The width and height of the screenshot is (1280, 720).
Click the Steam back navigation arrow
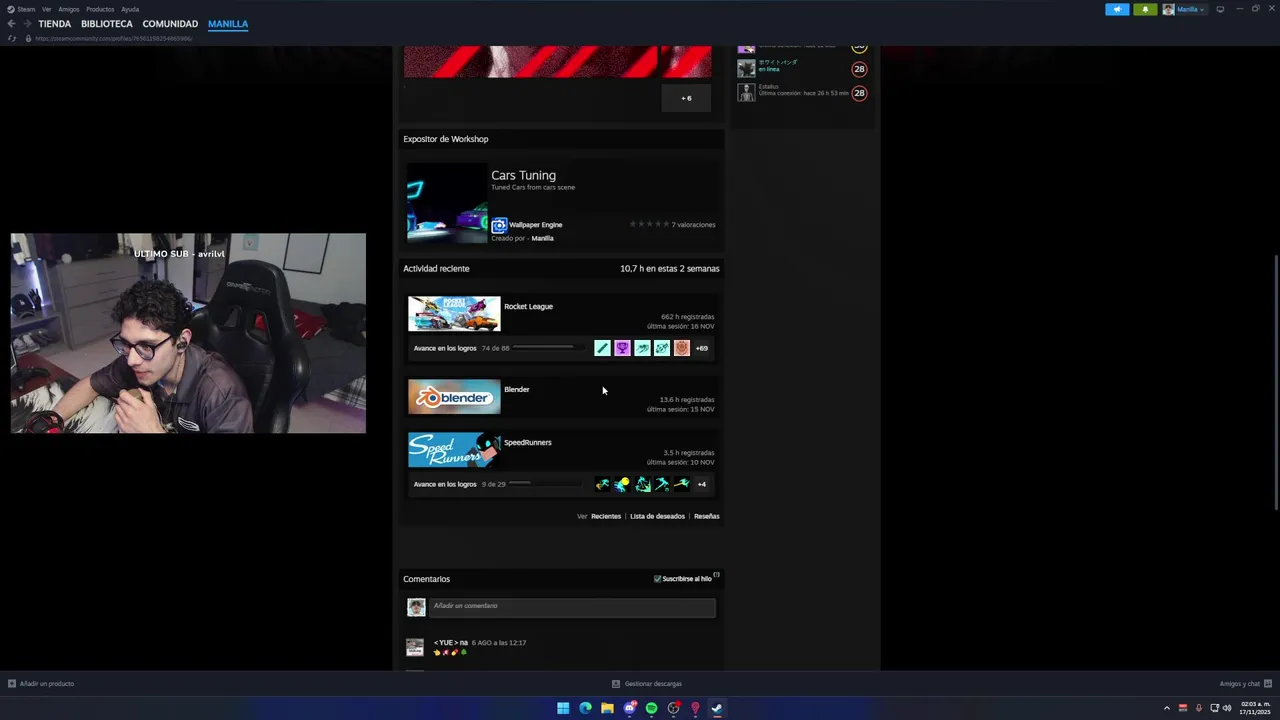11,24
